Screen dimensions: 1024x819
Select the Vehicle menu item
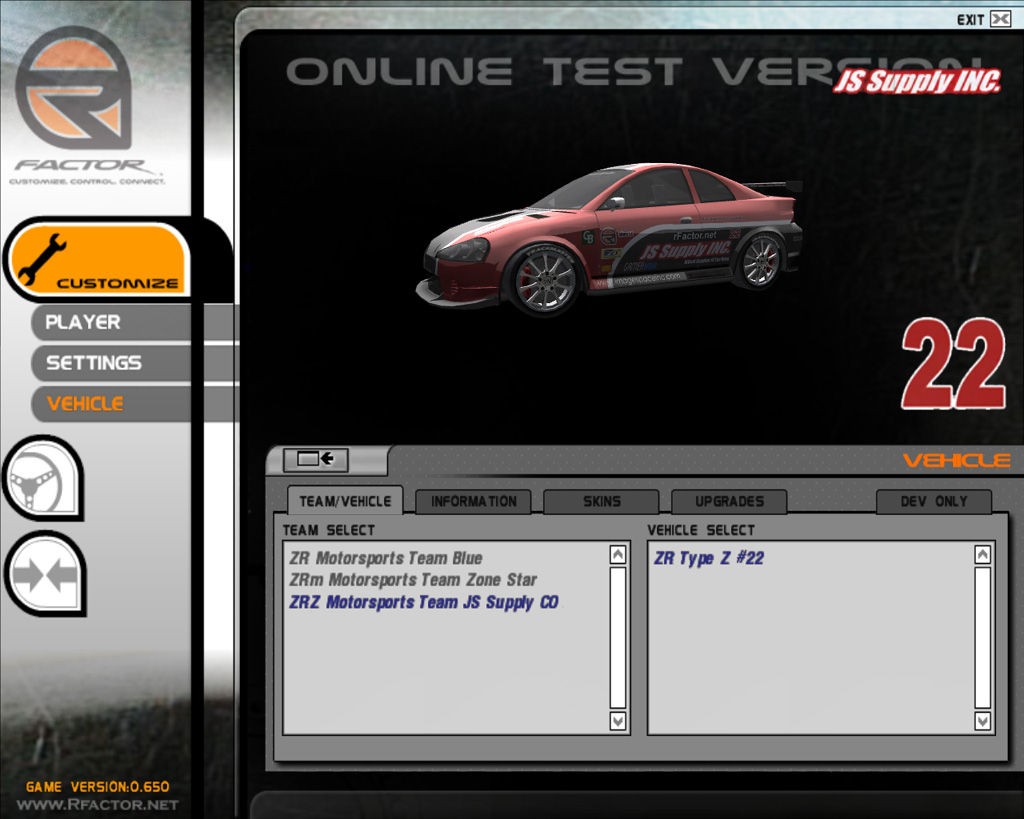[111, 404]
